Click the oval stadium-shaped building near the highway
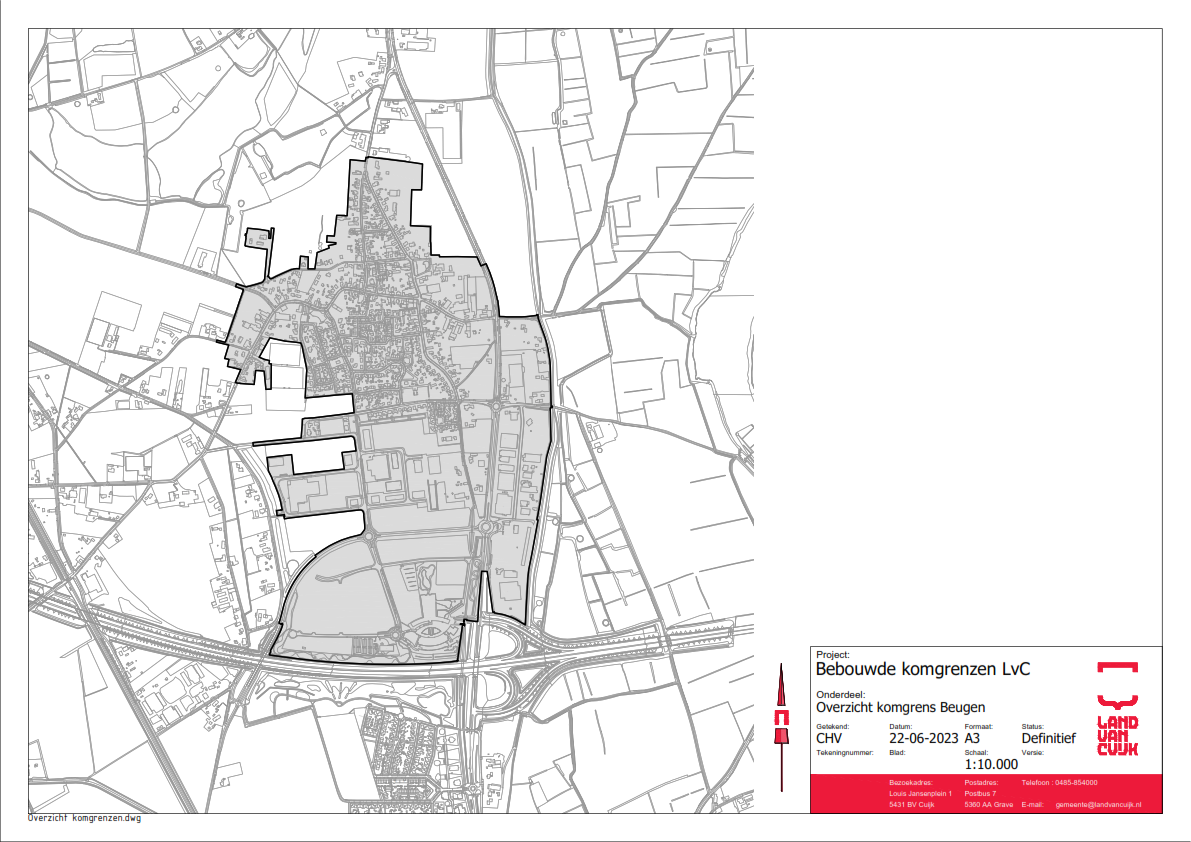Screen dimensions: 1191x842 click(430, 633)
